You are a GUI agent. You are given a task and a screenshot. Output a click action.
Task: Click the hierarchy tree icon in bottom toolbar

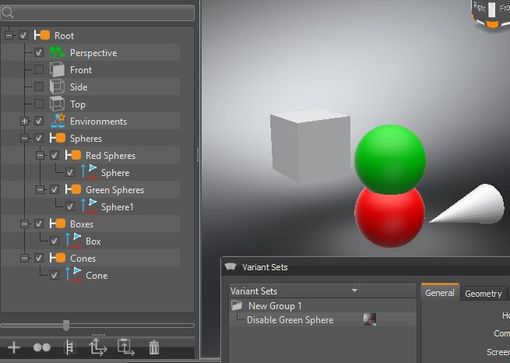point(69,347)
